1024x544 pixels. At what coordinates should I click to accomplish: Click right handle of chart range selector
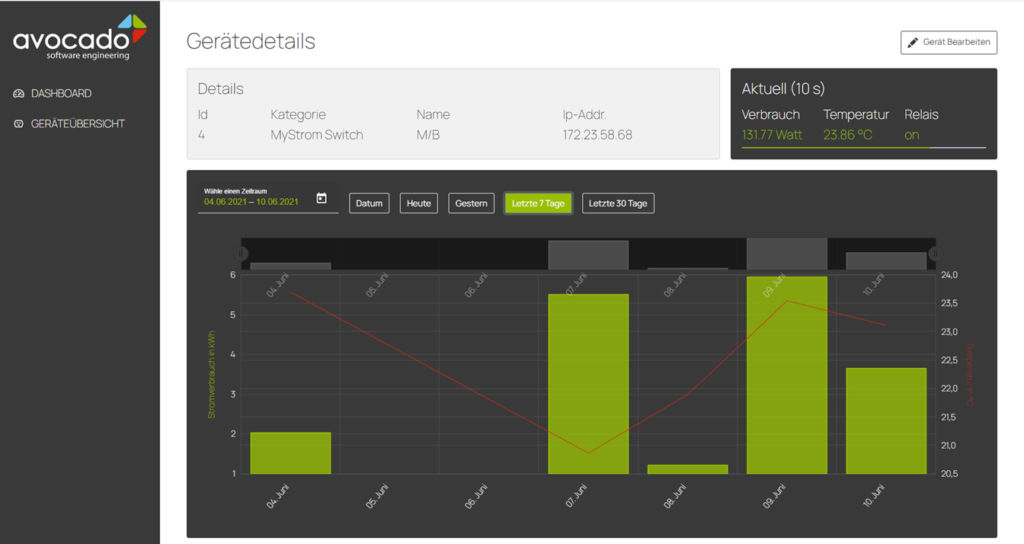(x=934, y=253)
